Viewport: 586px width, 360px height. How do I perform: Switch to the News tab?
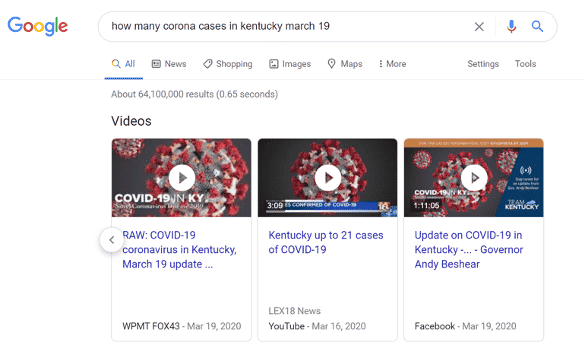[x=169, y=64]
